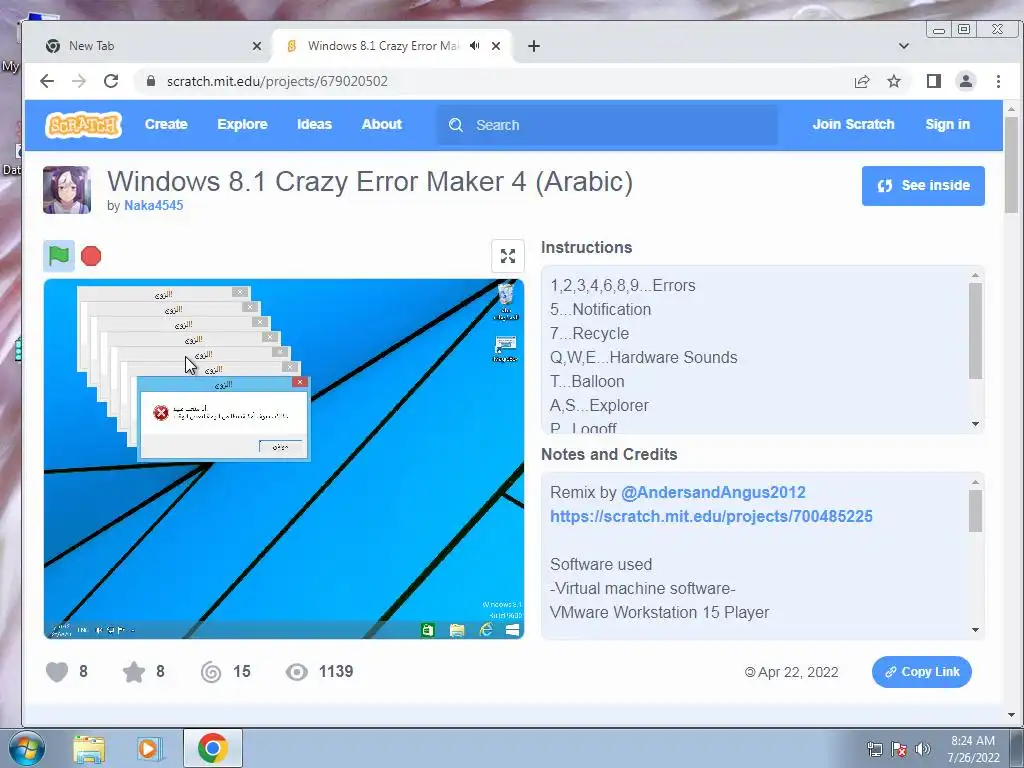Screen dimensions: 1024x768
Task: Open the projects/700485225 link
Action: [711, 517]
